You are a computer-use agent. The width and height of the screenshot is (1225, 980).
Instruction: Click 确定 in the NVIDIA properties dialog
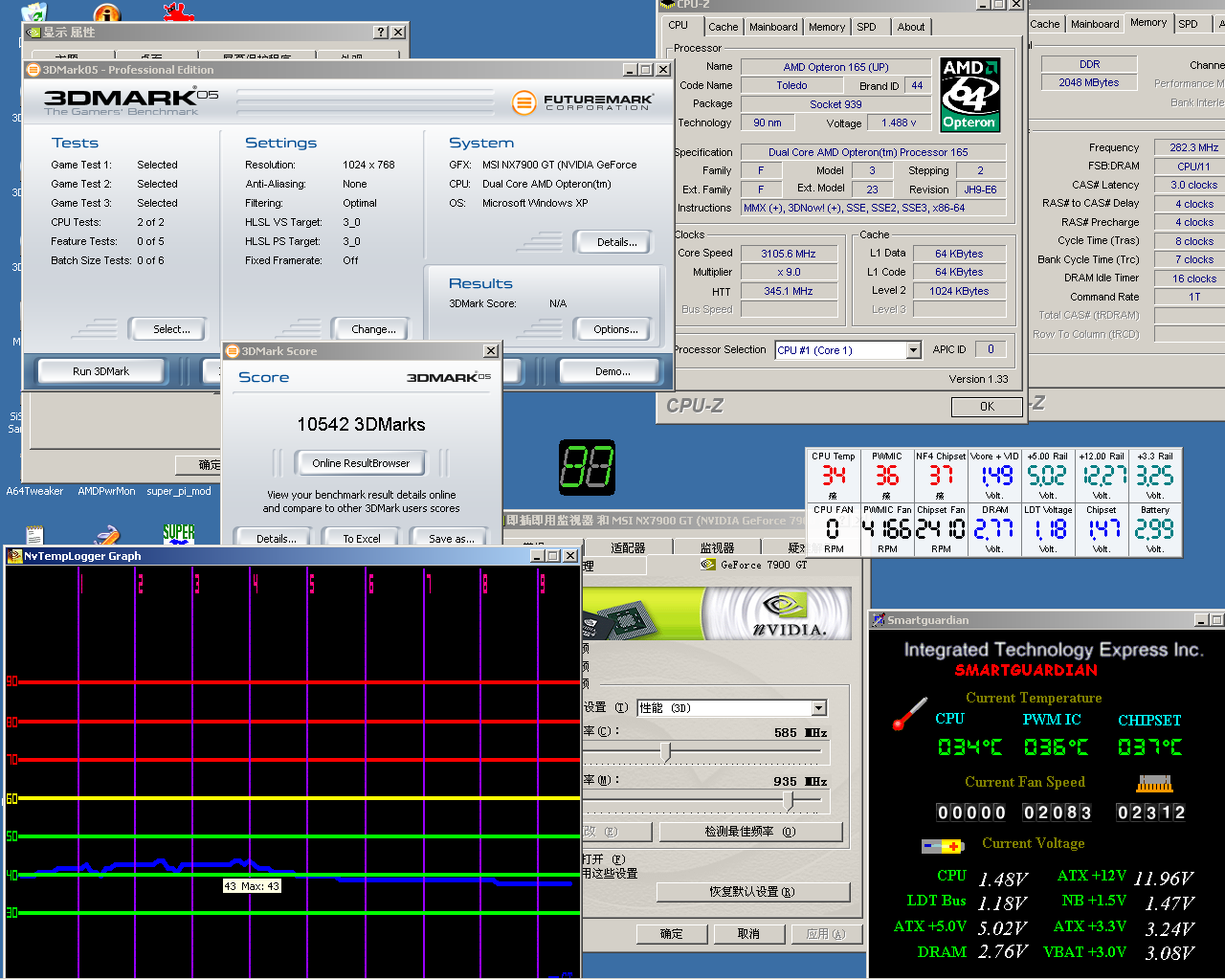671,934
